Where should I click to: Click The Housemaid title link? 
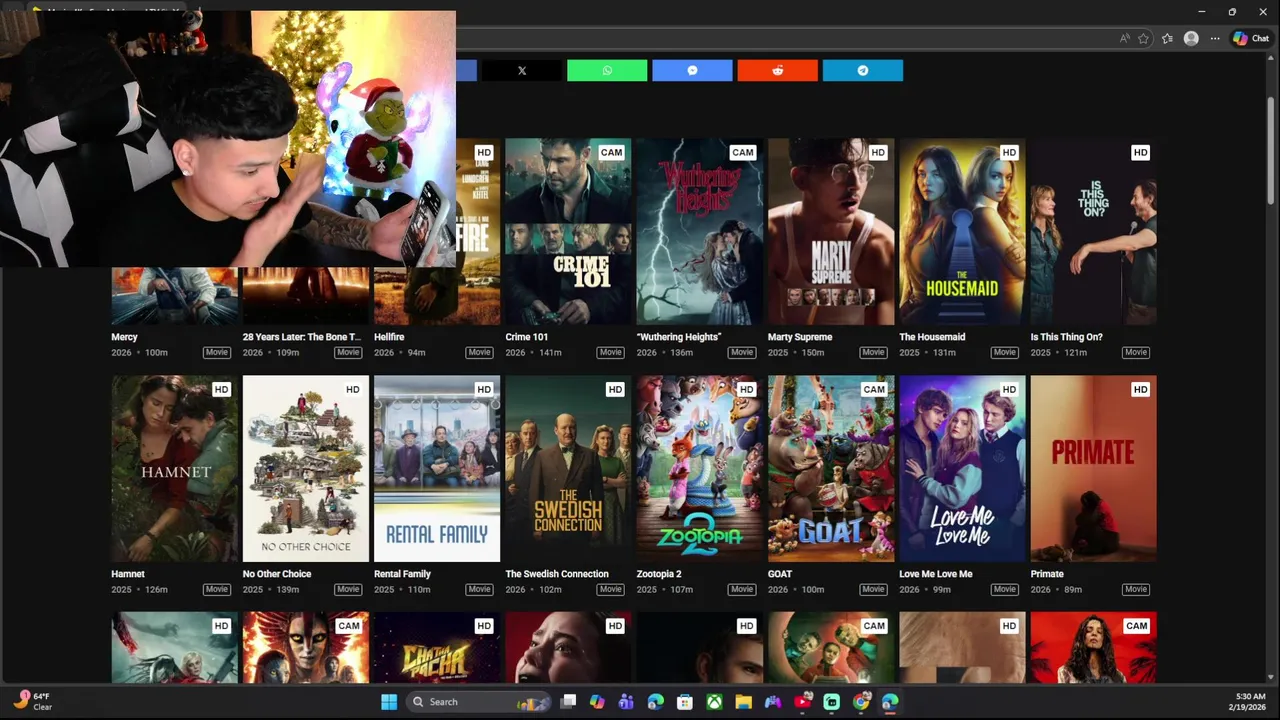[932, 337]
